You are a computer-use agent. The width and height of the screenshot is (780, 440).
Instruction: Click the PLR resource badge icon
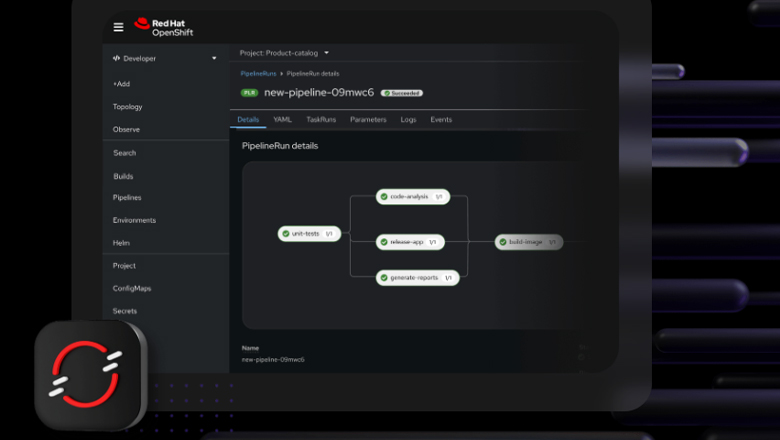tap(249, 93)
